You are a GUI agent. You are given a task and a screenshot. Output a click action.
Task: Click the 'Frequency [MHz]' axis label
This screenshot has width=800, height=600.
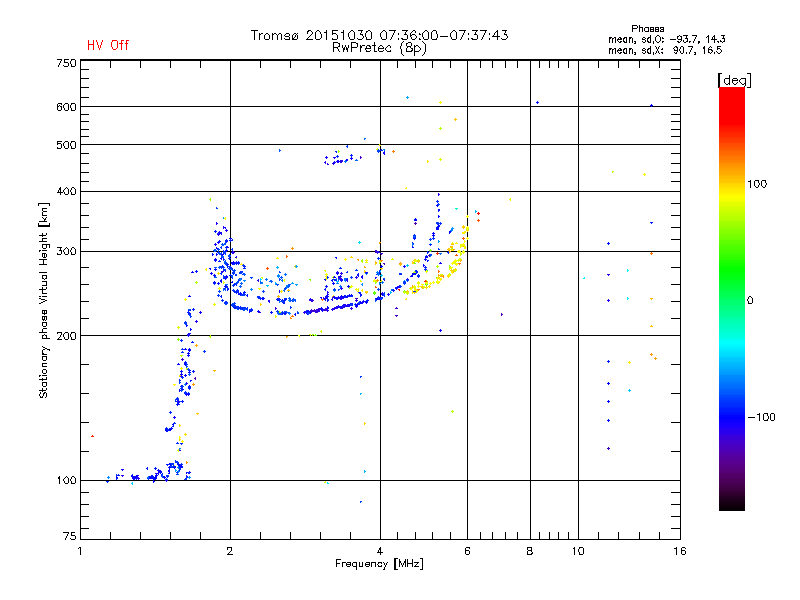(x=379, y=564)
